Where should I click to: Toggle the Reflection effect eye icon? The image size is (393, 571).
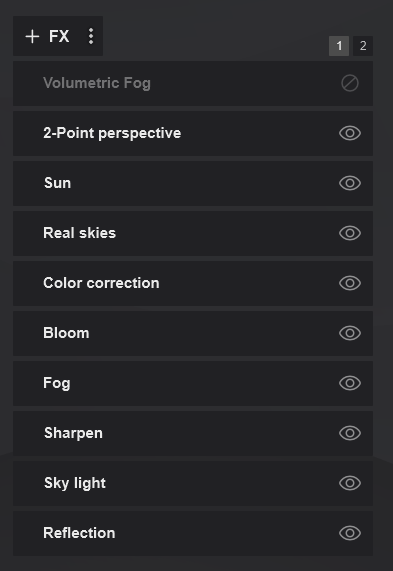click(350, 533)
